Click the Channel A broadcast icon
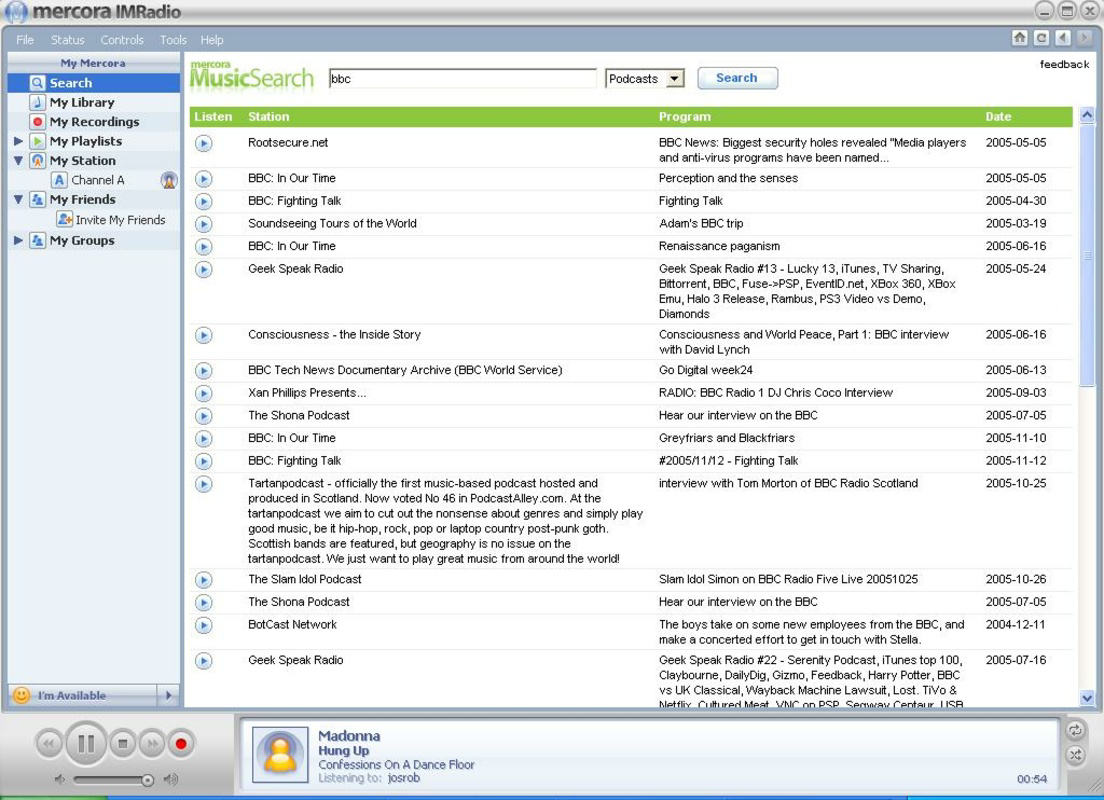 click(169, 180)
